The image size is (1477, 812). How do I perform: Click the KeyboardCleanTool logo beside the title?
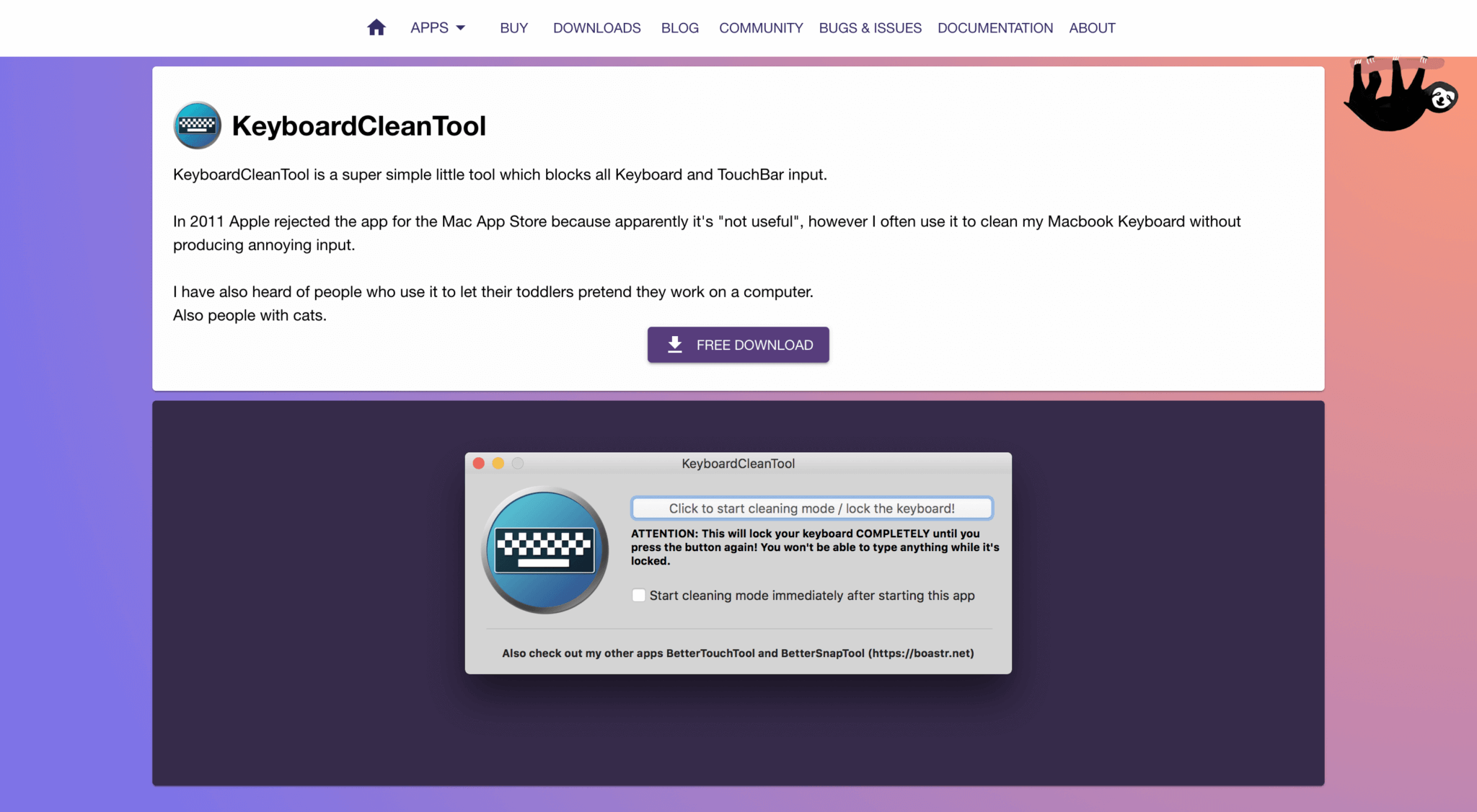point(198,125)
